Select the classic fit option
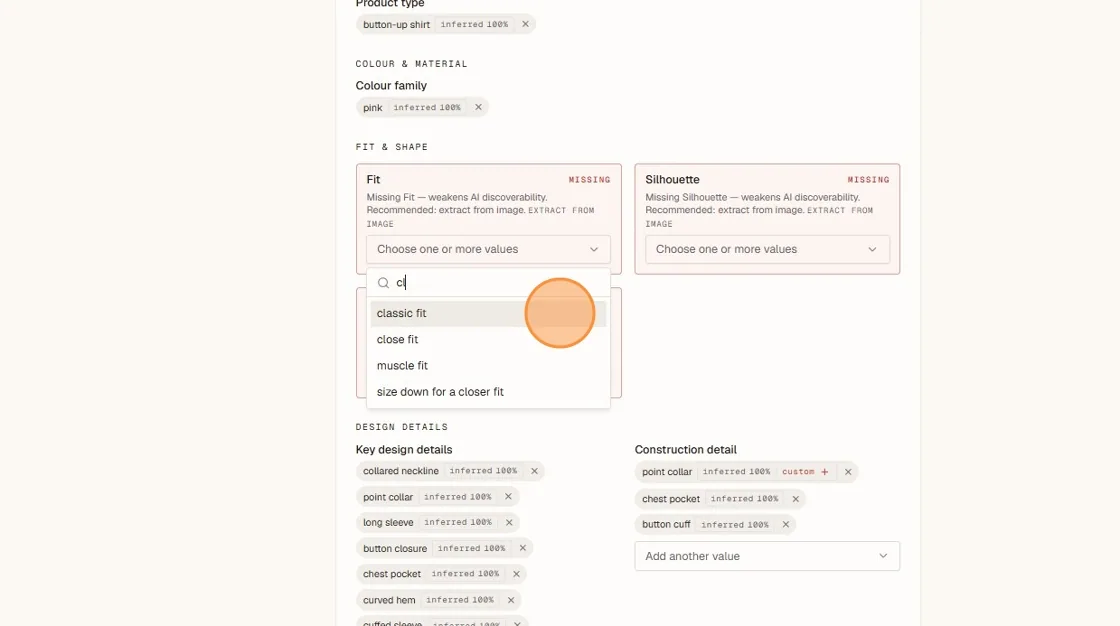This screenshot has width=1120, height=626. click(488, 313)
